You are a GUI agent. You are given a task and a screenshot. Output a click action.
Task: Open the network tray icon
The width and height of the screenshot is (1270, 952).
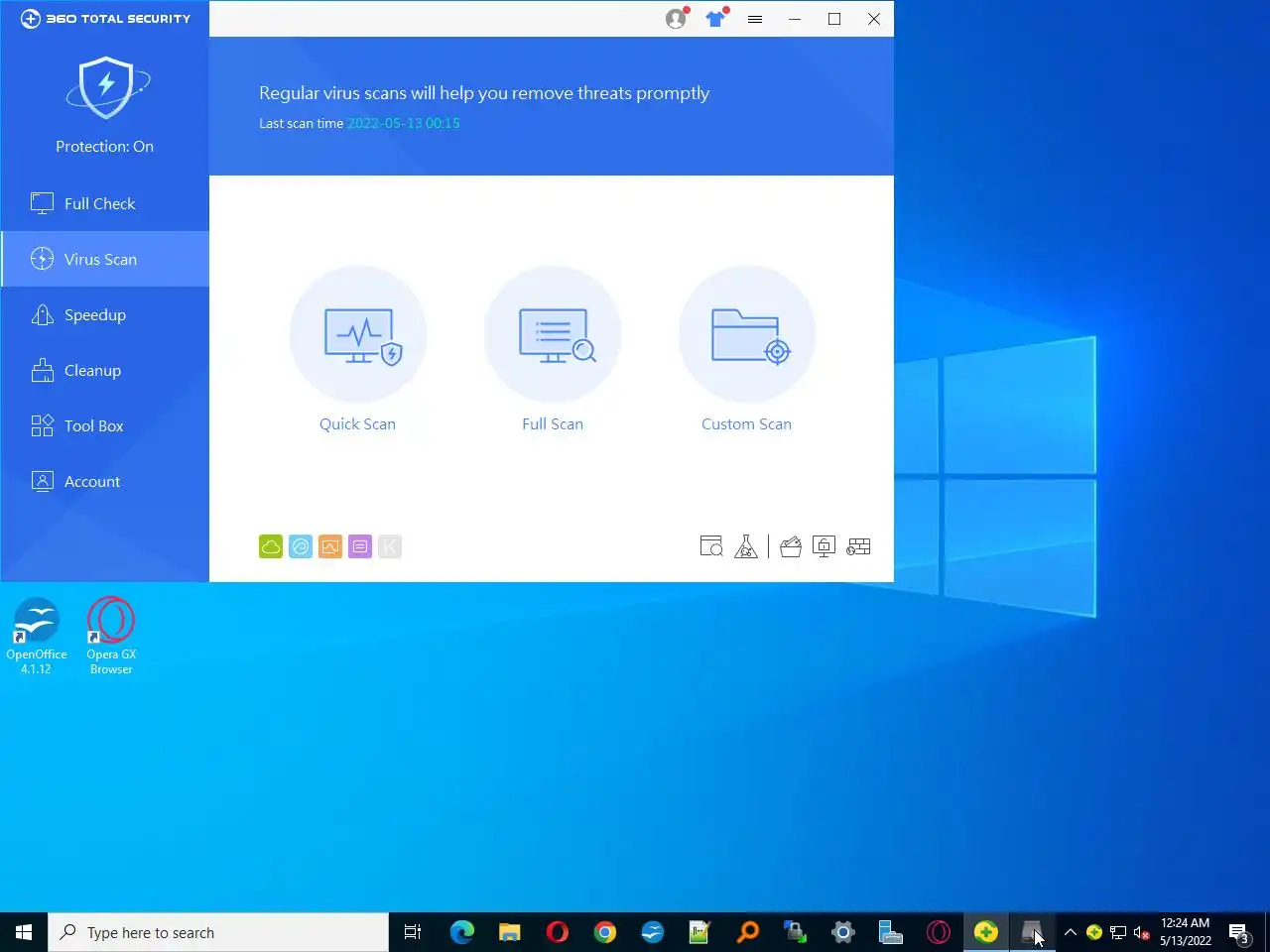coord(1118,932)
